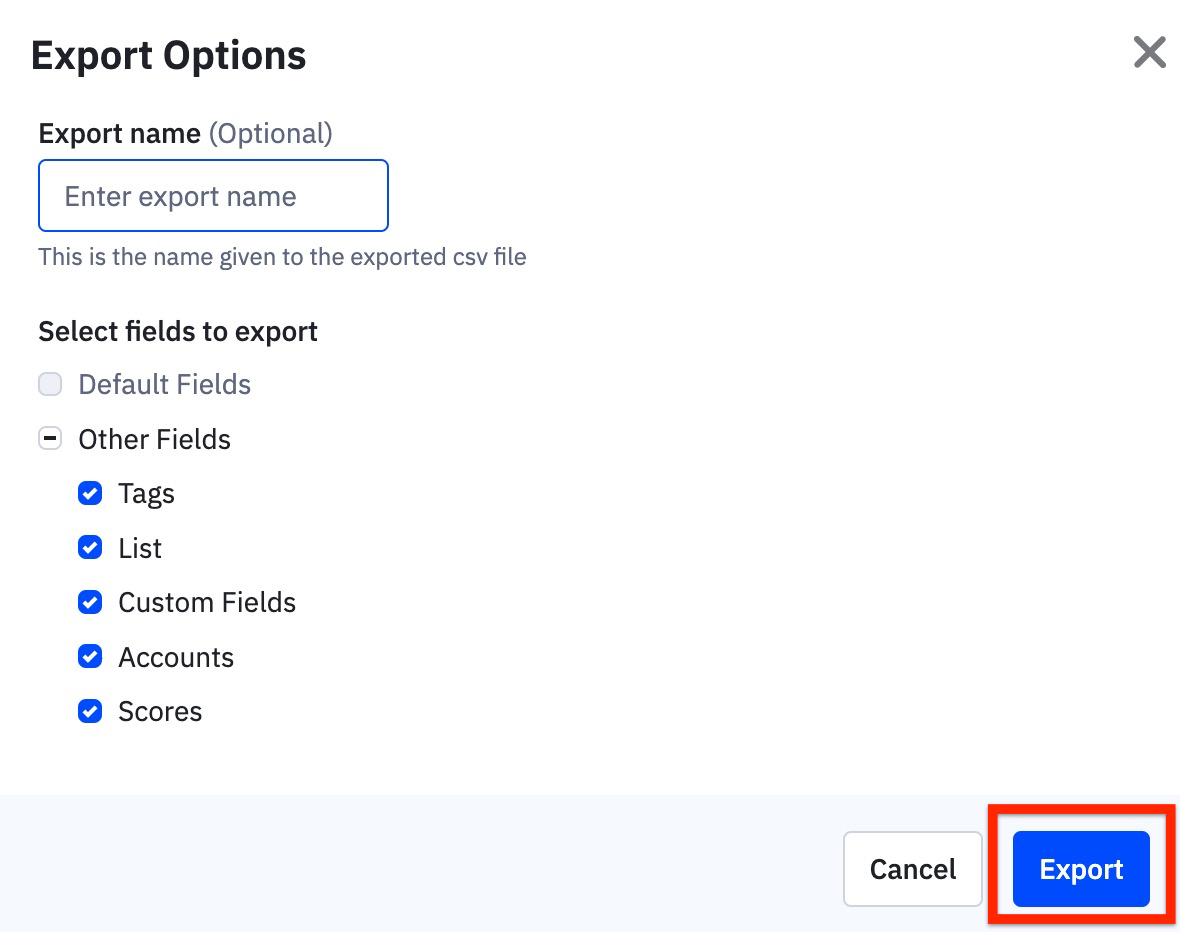Screen dimensions: 1185x932
Task: Start the export with the Export button
Action: (1080, 869)
